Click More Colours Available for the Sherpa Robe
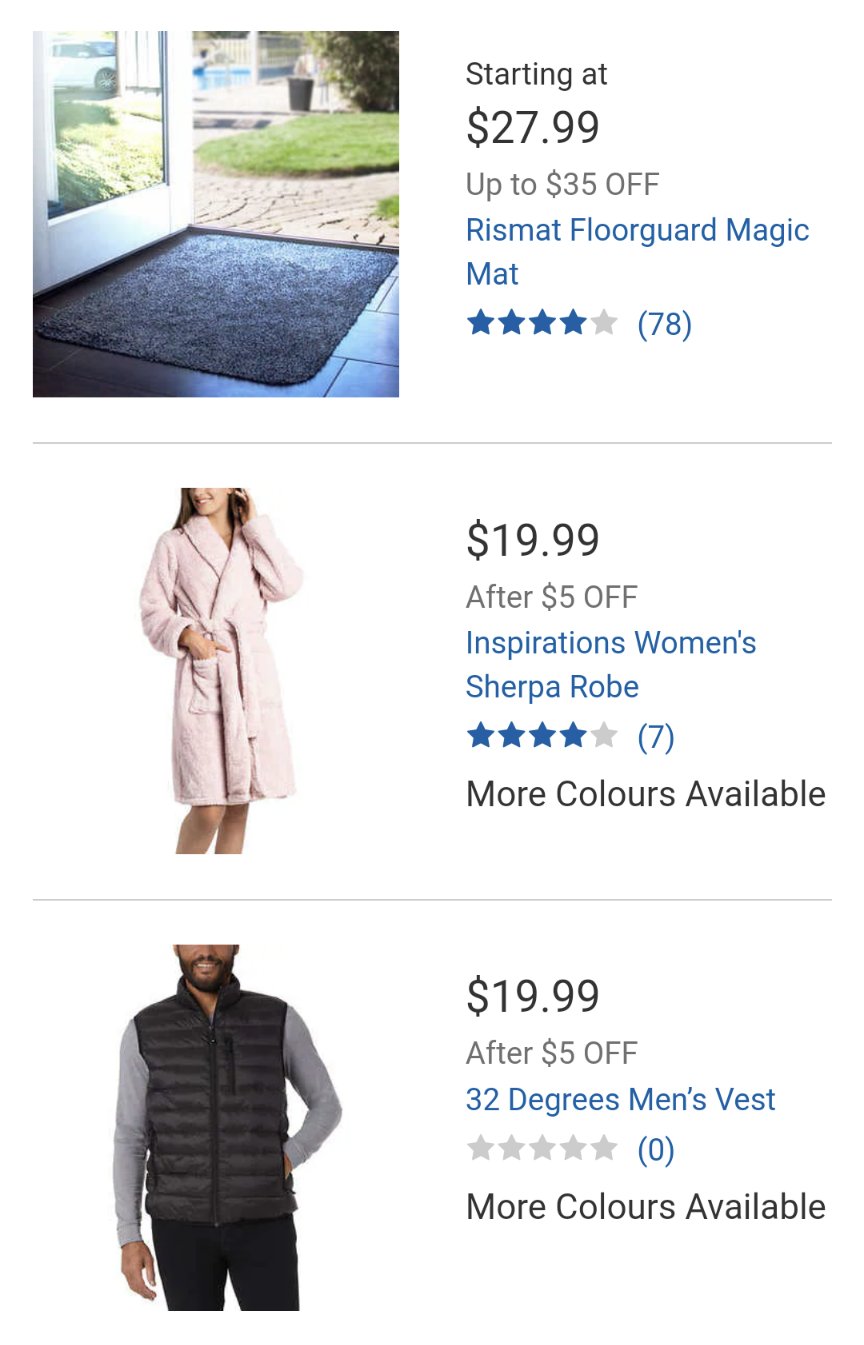The image size is (864, 1345). coord(646,794)
